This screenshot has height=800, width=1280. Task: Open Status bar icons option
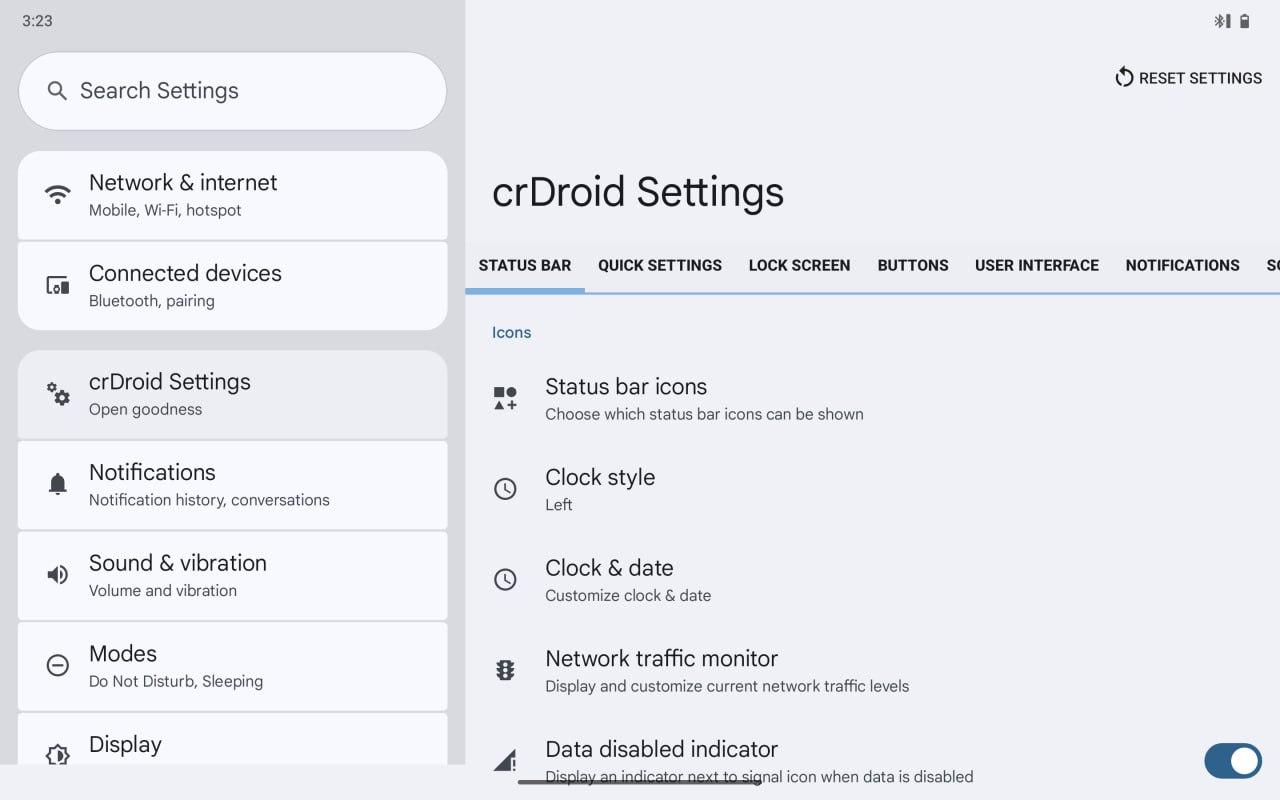(872, 398)
